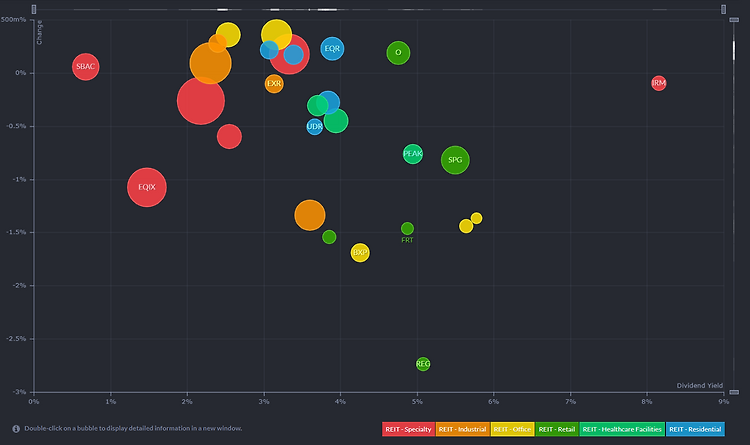The width and height of the screenshot is (750, 445).
Task: Click the orange bubble near -1.35% change
Action: pyautogui.click(x=310, y=215)
